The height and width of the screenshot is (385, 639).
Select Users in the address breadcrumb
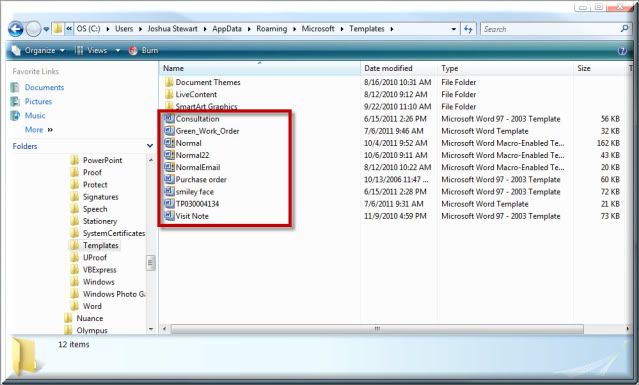pyautogui.click(x=124, y=29)
